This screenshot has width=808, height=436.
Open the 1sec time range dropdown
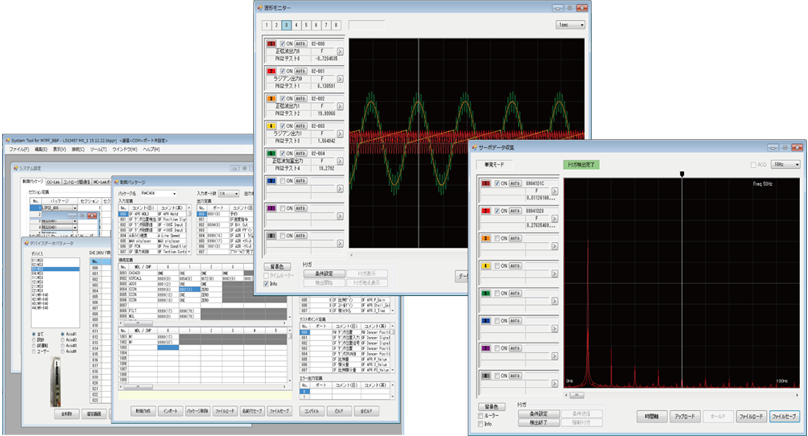pyautogui.click(x=570, y=25)
